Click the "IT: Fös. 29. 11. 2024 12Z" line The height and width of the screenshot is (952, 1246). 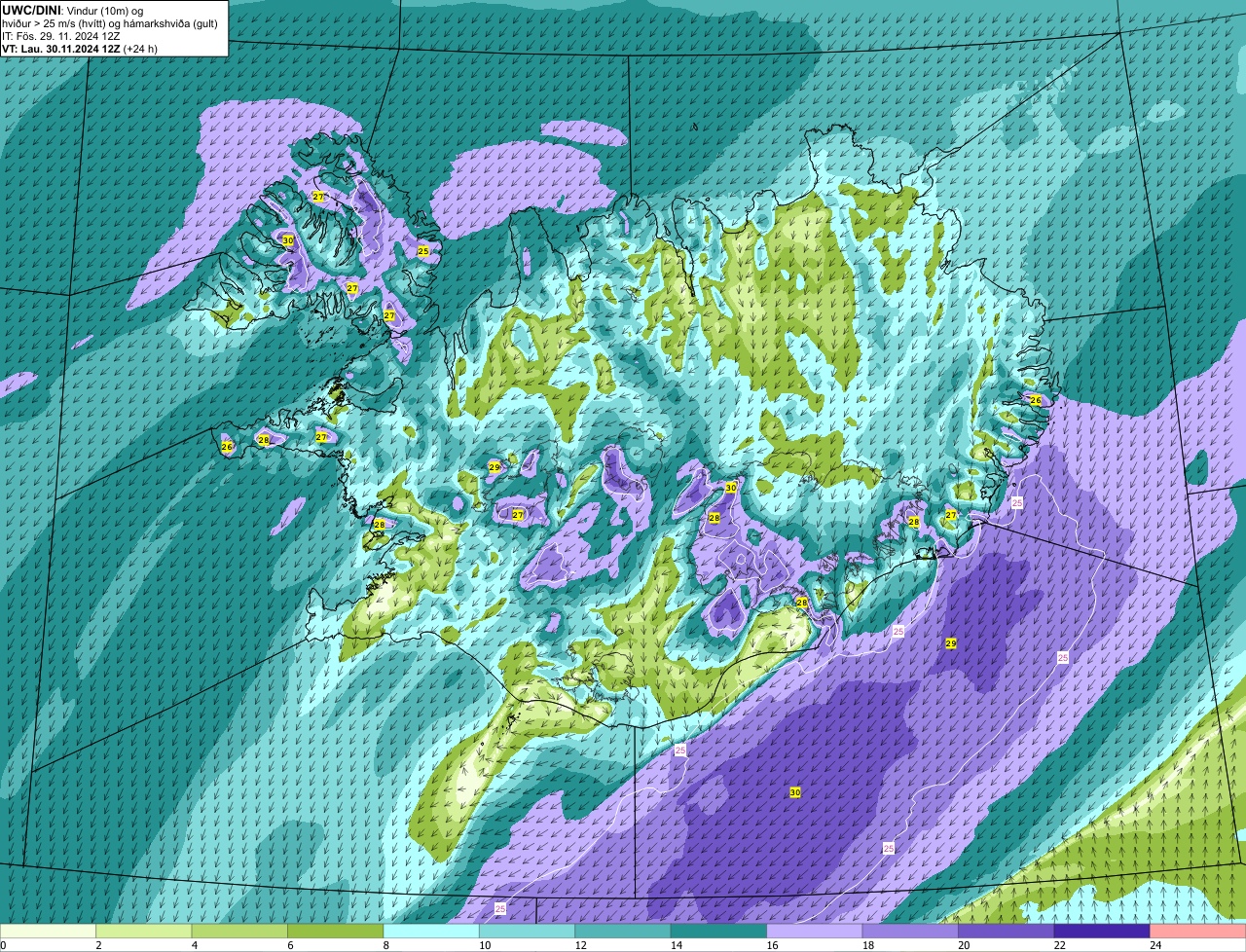click(x=61, y=35)
